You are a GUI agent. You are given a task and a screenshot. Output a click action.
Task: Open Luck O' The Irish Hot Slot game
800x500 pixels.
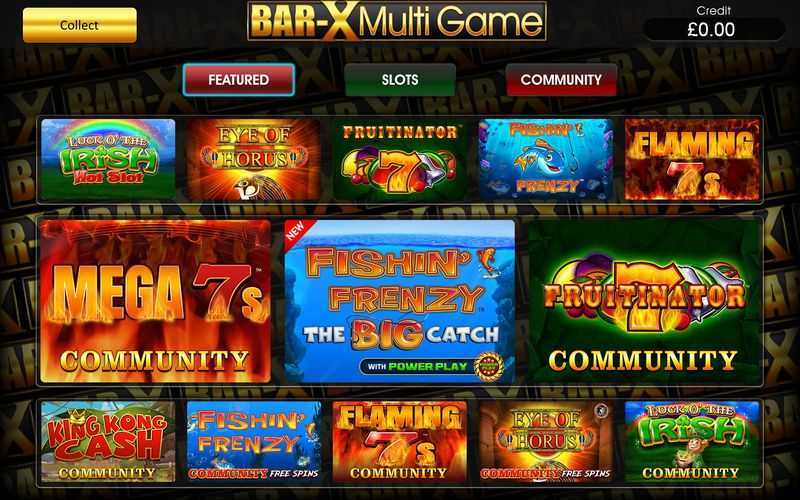108,159
